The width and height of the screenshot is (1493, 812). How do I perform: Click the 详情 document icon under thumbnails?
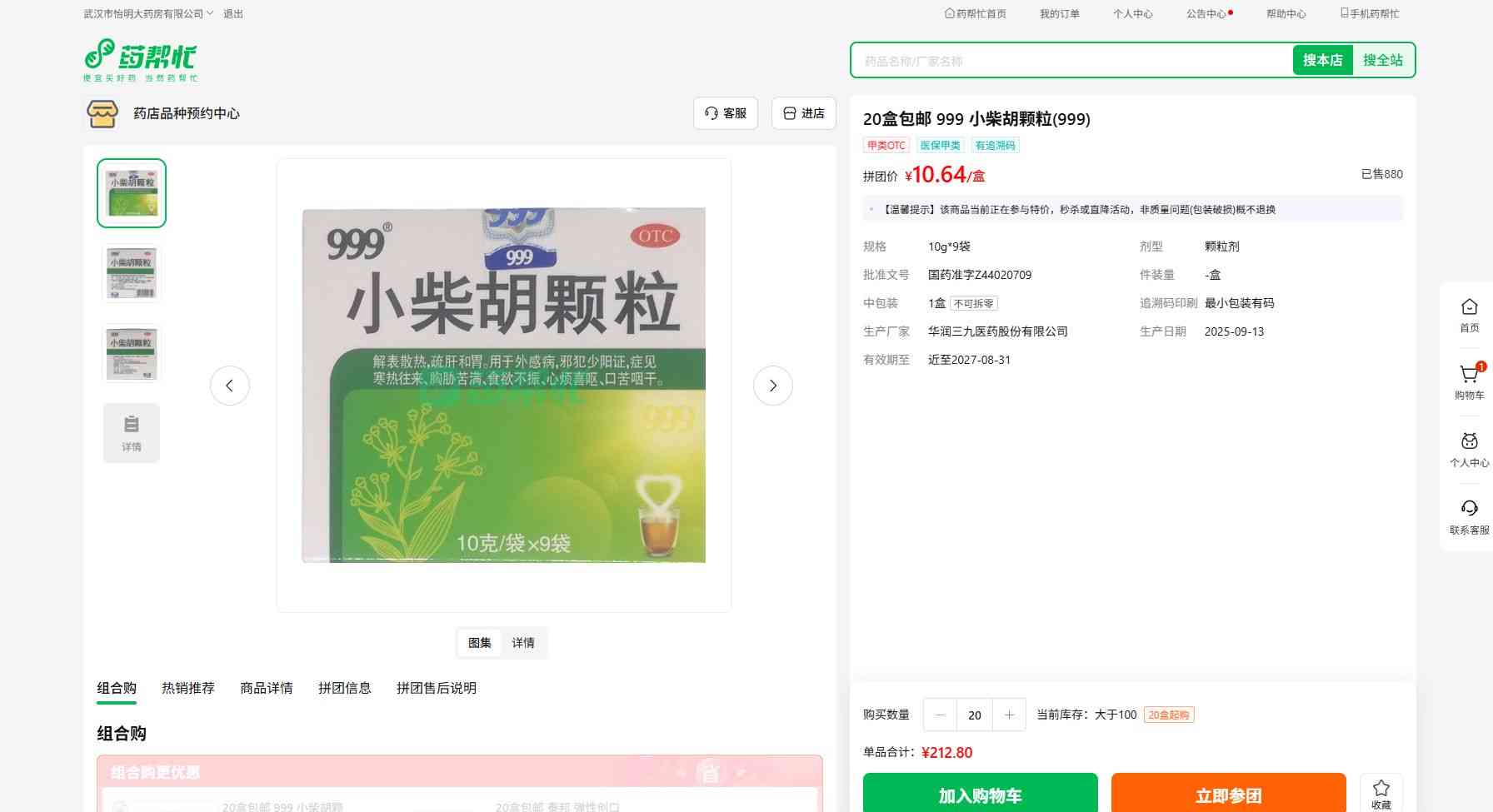pos(132,433)
